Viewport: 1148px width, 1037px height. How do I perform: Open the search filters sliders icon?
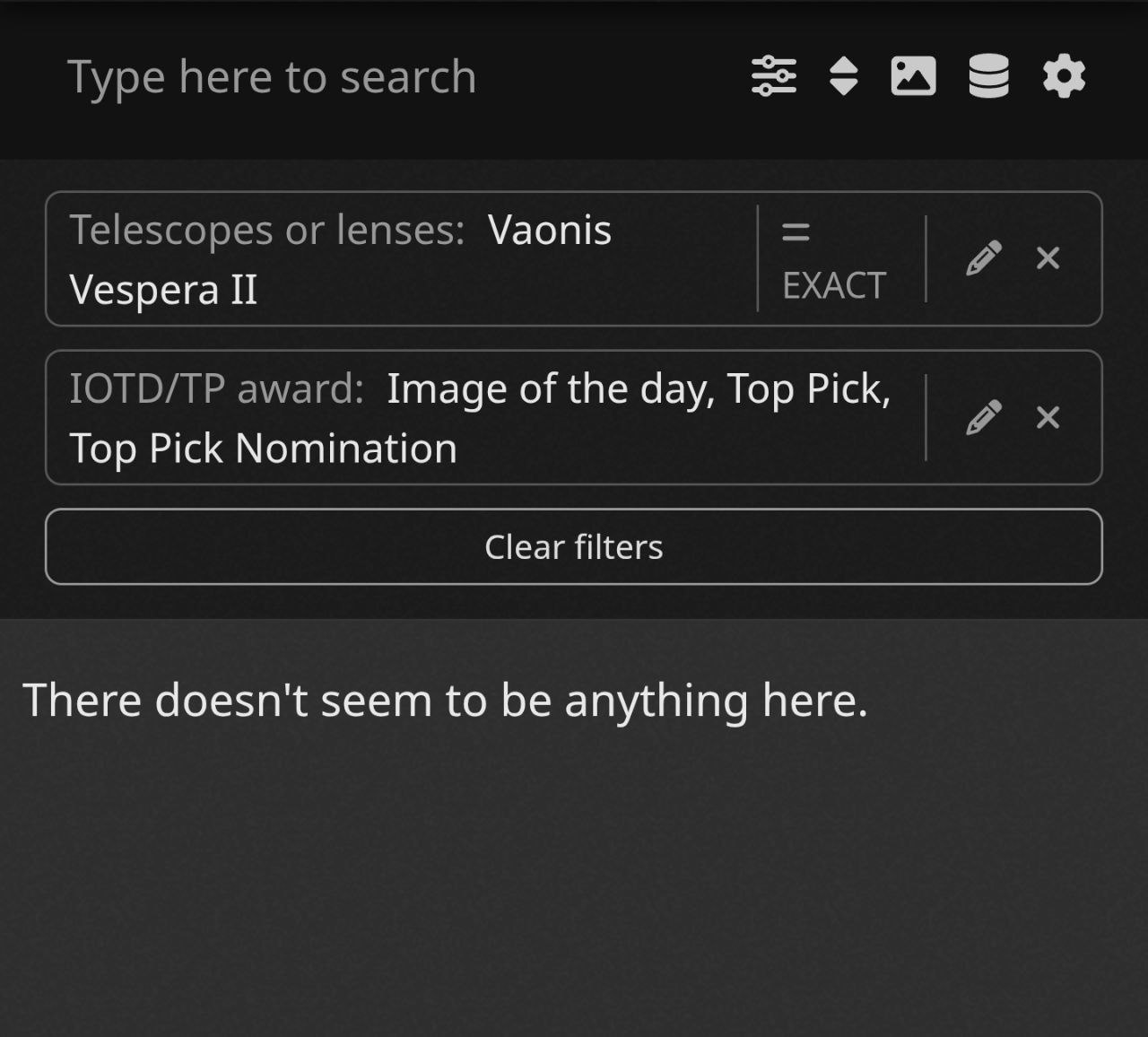[x=773, y=76]
